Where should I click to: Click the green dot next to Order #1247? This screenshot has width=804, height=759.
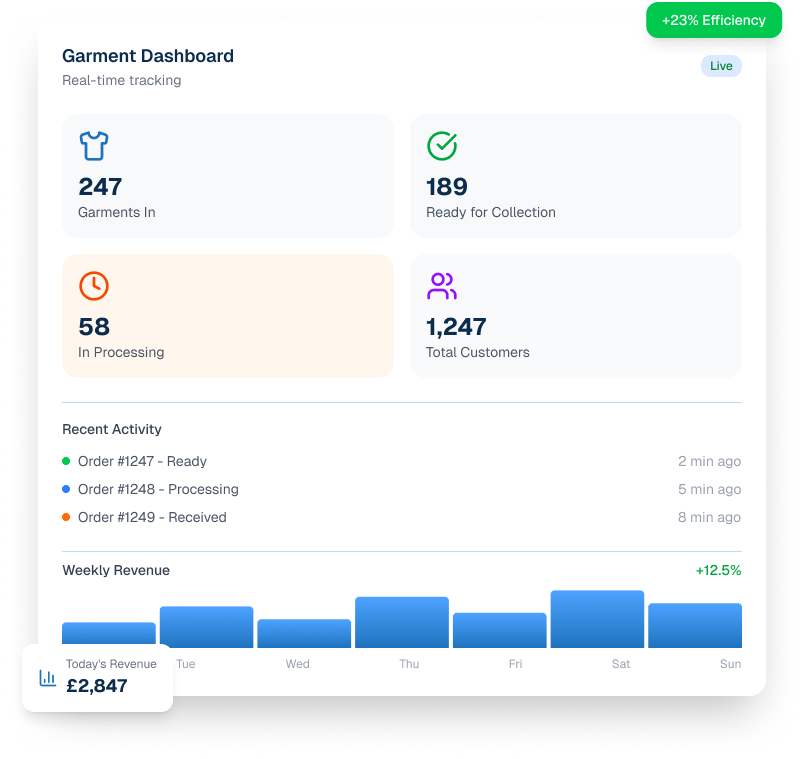coord(66,461)
